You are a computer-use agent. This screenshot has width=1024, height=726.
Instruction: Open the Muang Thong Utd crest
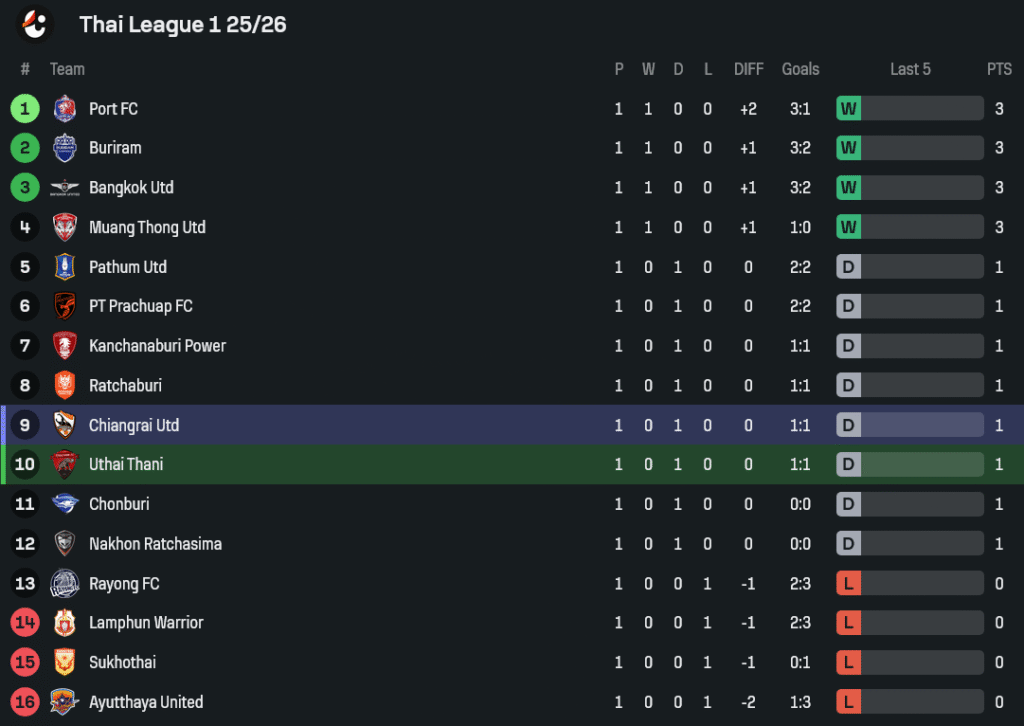[65, 227]
